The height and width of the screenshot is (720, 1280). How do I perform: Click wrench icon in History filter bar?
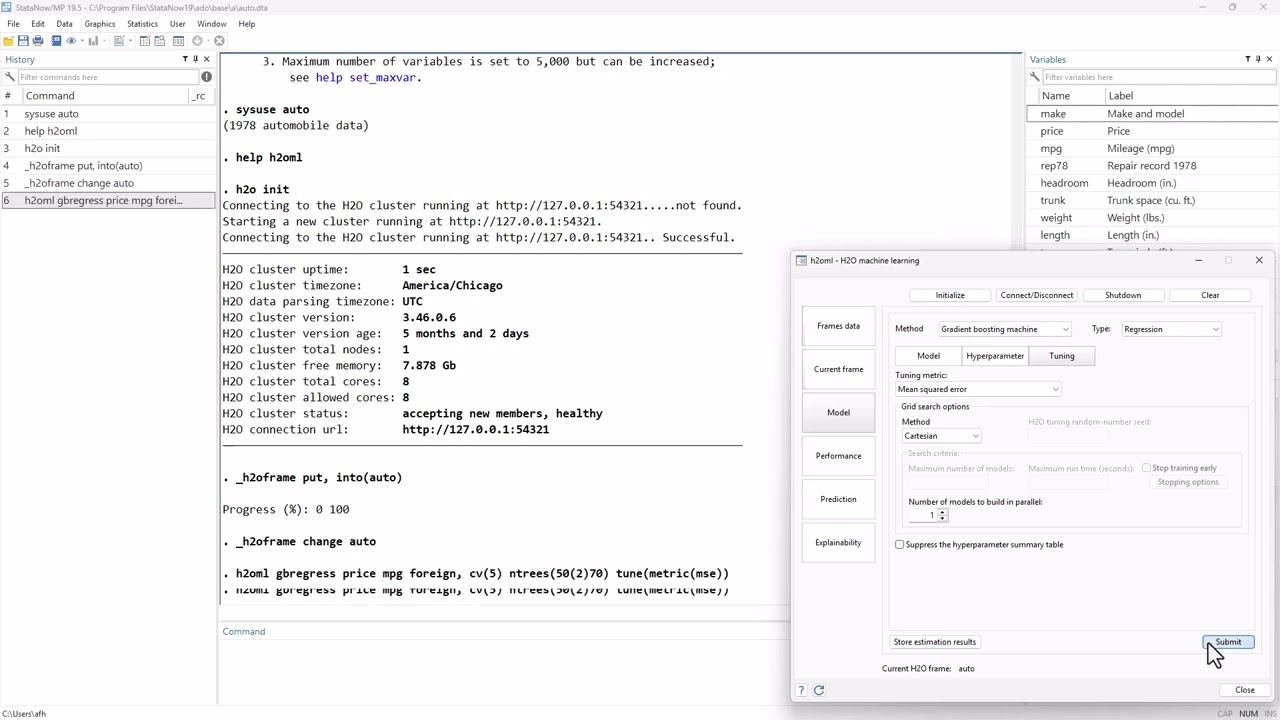pyautogui.click(x=9, y=77)
